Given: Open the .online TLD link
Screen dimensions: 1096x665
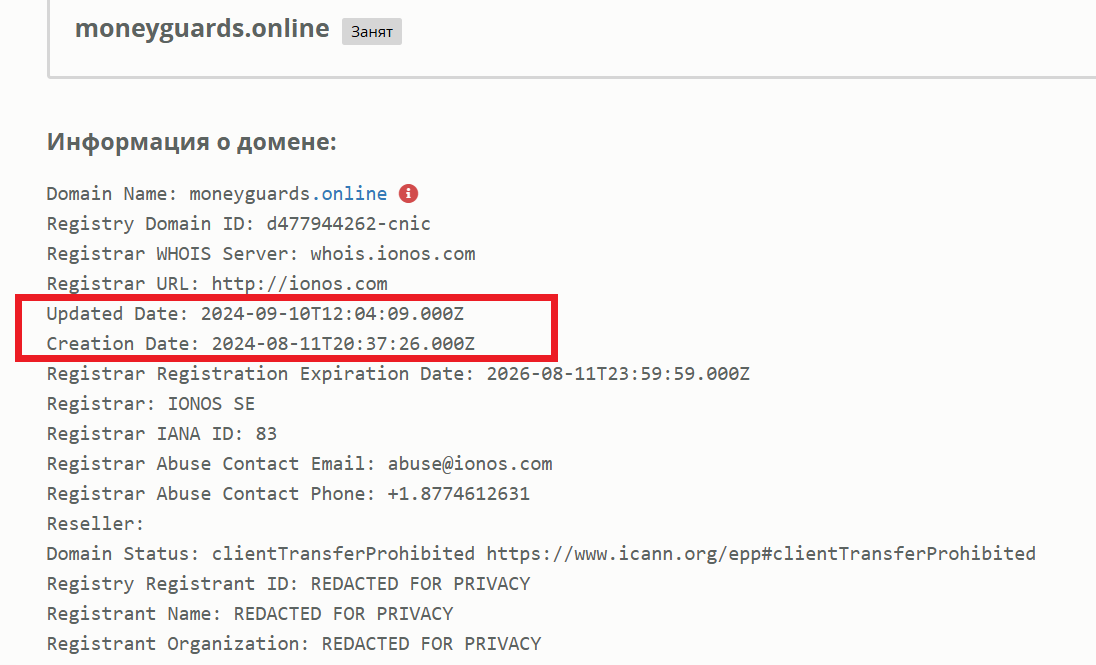Looking at the screenshot, I should tap(349, 194).
